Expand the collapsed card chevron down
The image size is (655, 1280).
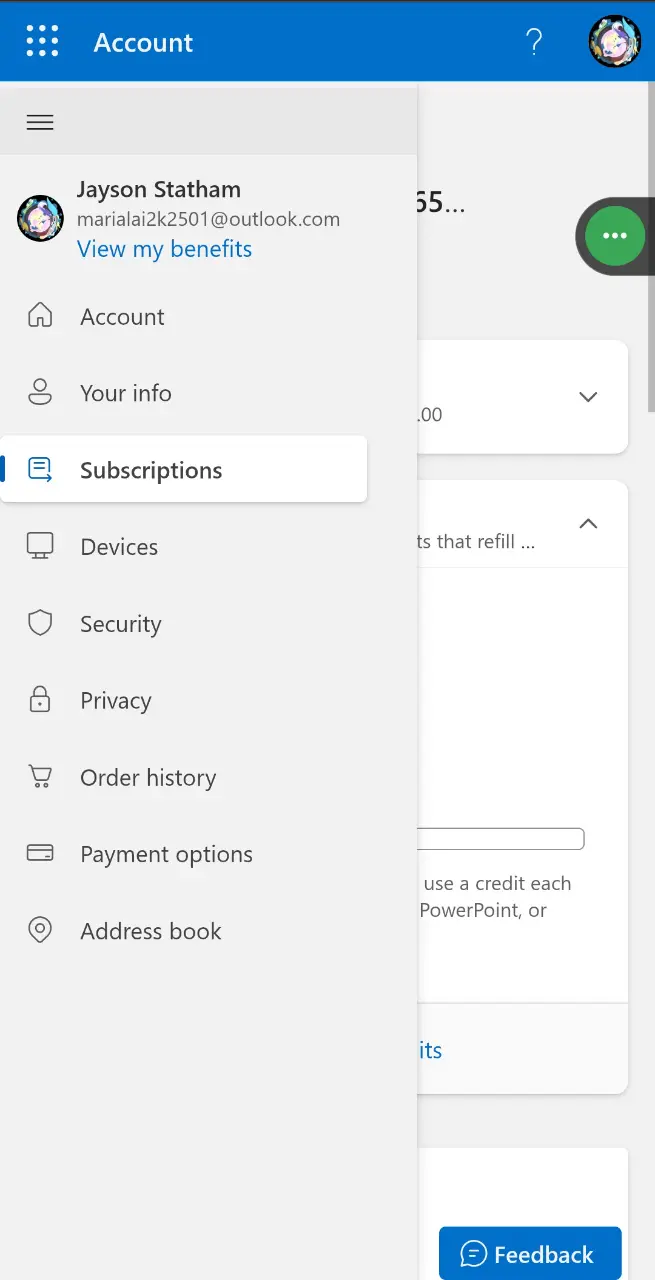click(588, 397)
